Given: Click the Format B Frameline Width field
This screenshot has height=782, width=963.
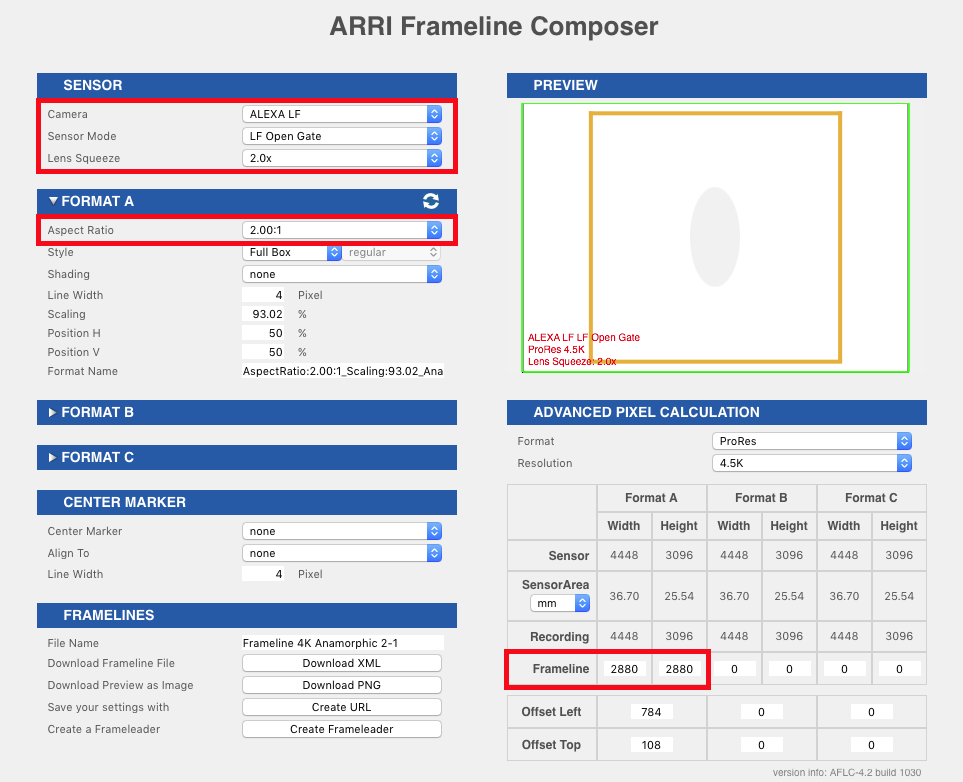Looking at the screenshot, I should click(x=735, y=669).
